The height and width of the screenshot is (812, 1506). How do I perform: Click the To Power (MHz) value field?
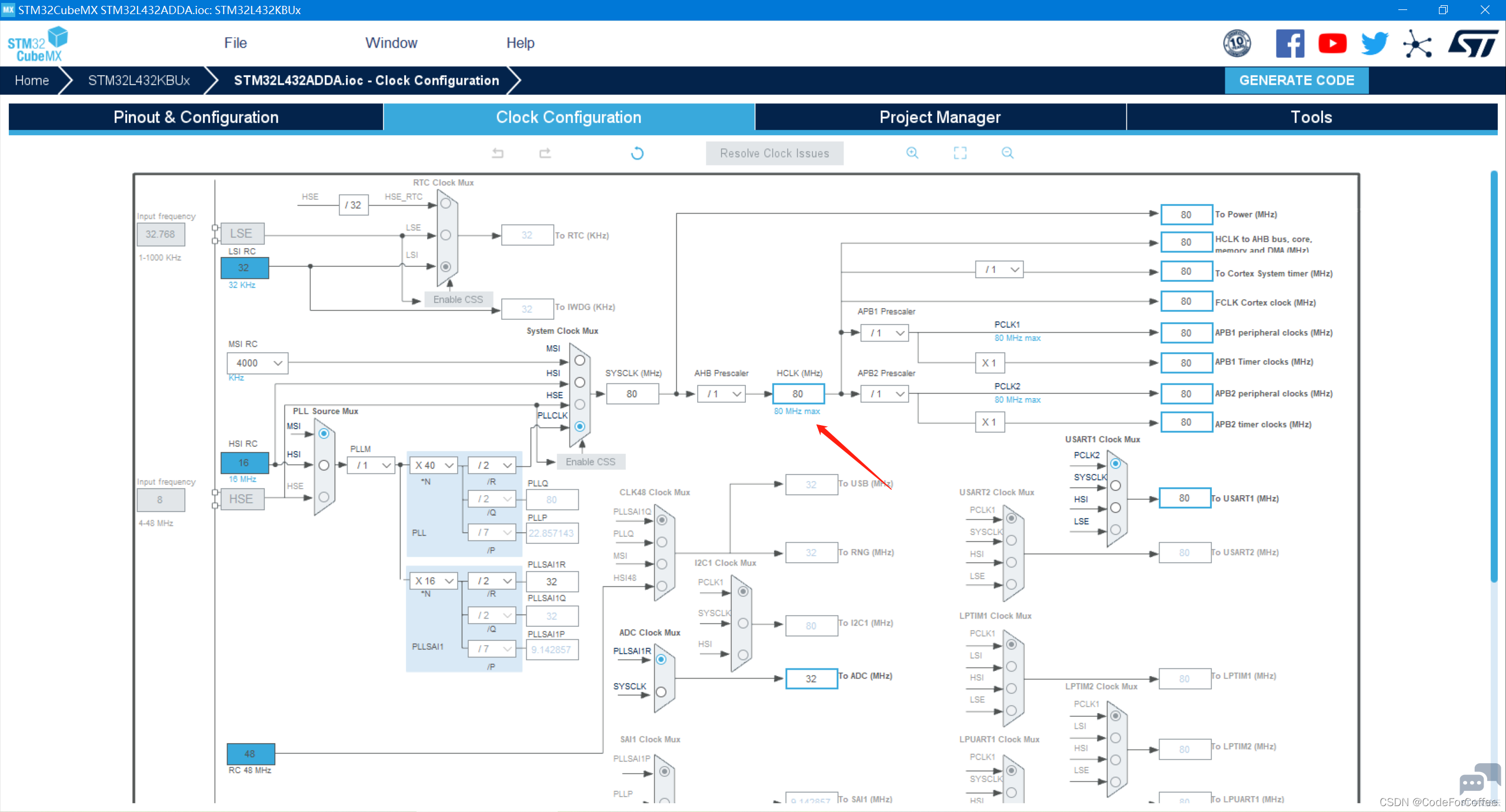1187,215
